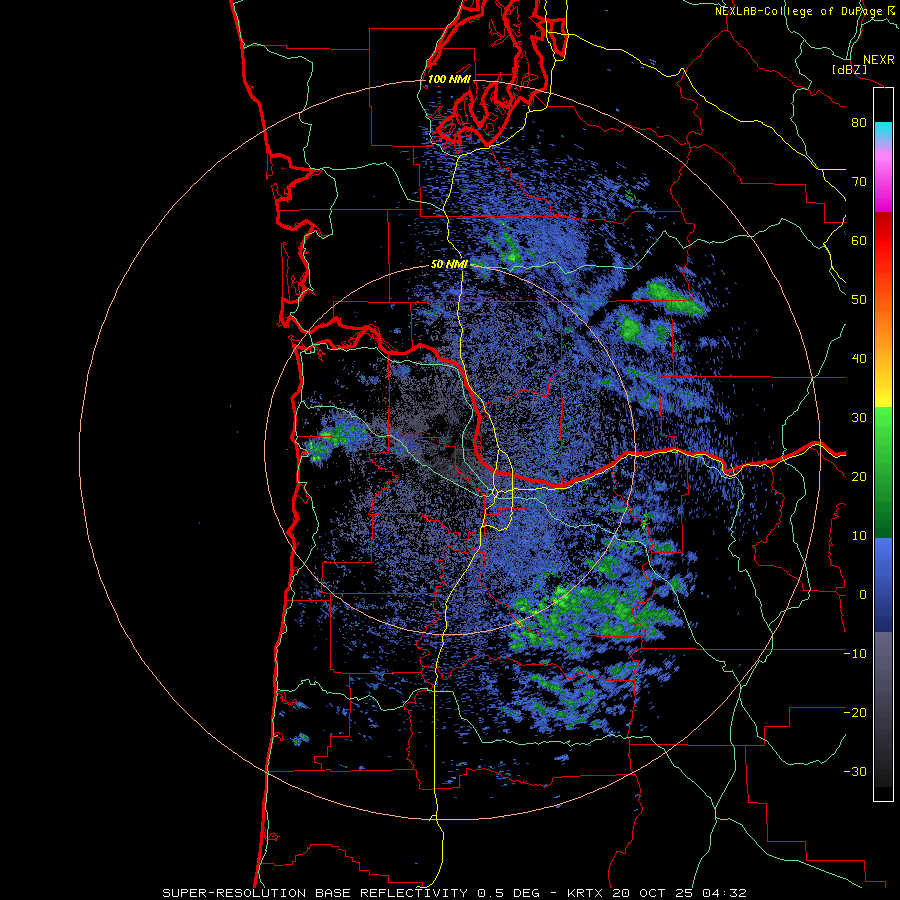Click the 50 dBZ scale label
The image size is (900, 900).
click(859, 300)
